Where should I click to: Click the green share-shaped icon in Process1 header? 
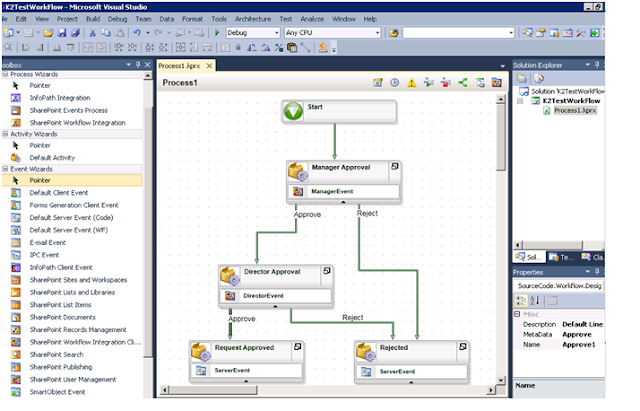coord(462,83)
